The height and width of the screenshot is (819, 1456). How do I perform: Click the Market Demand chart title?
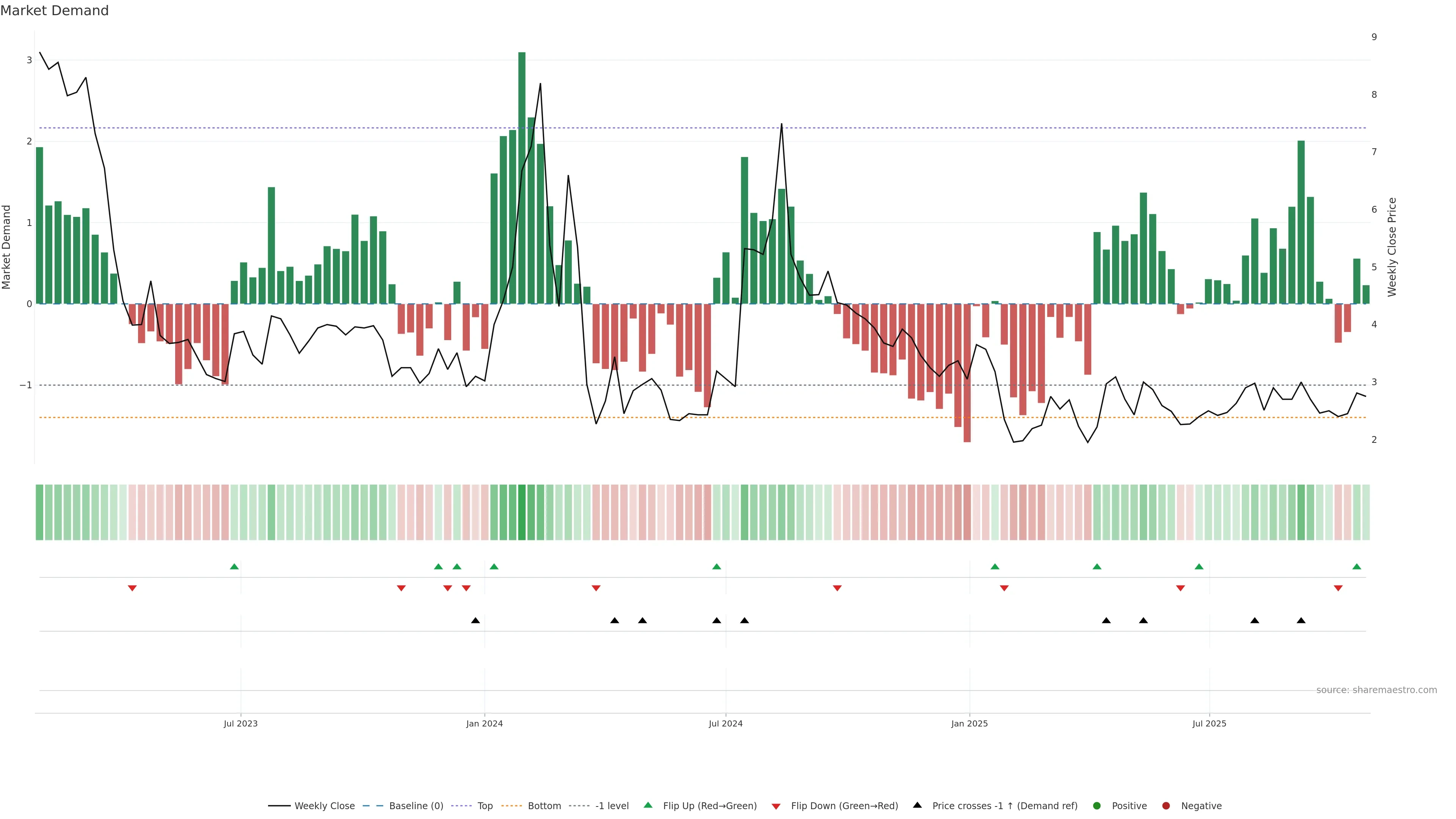54,11
